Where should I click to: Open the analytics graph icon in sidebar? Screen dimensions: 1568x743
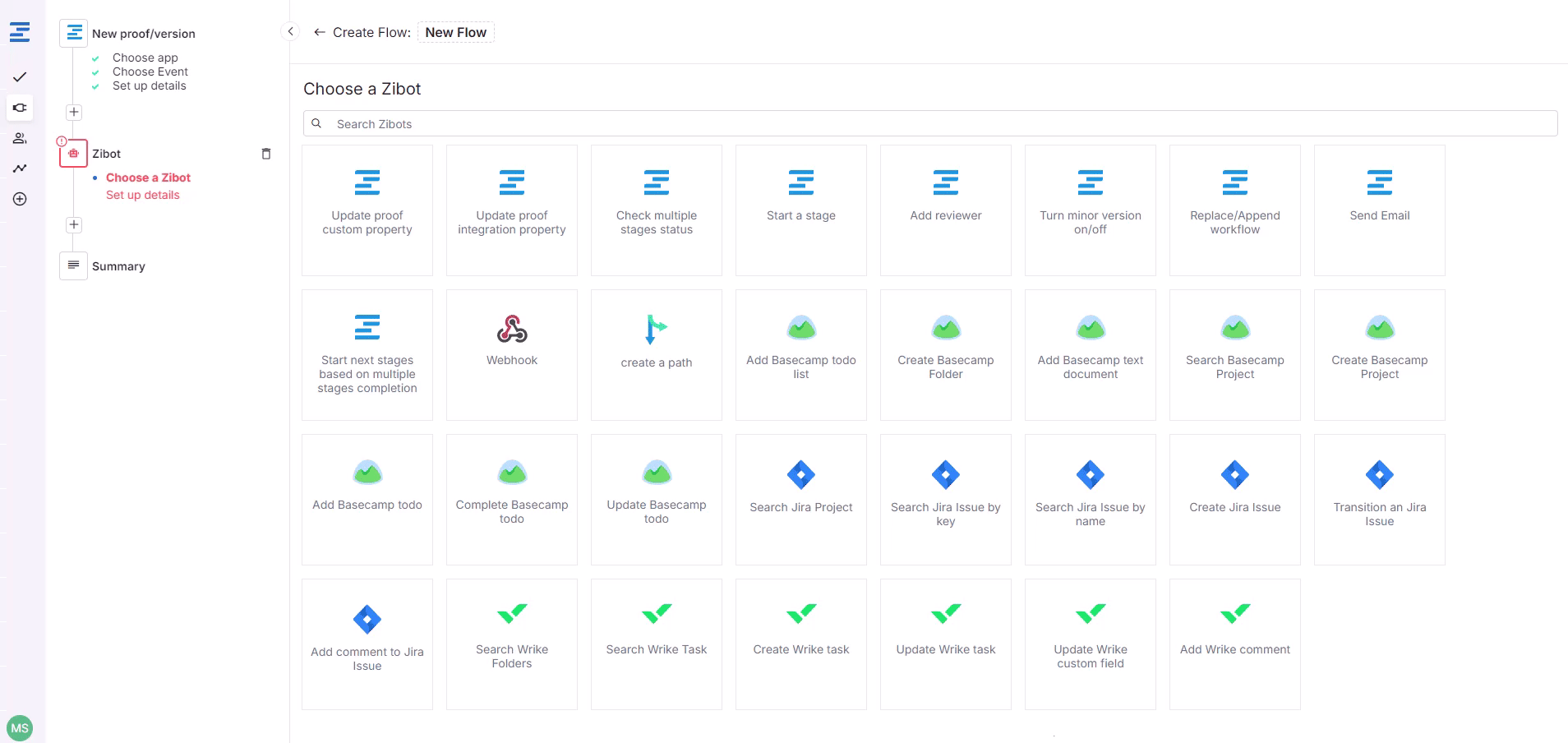[x=20, y=168]
